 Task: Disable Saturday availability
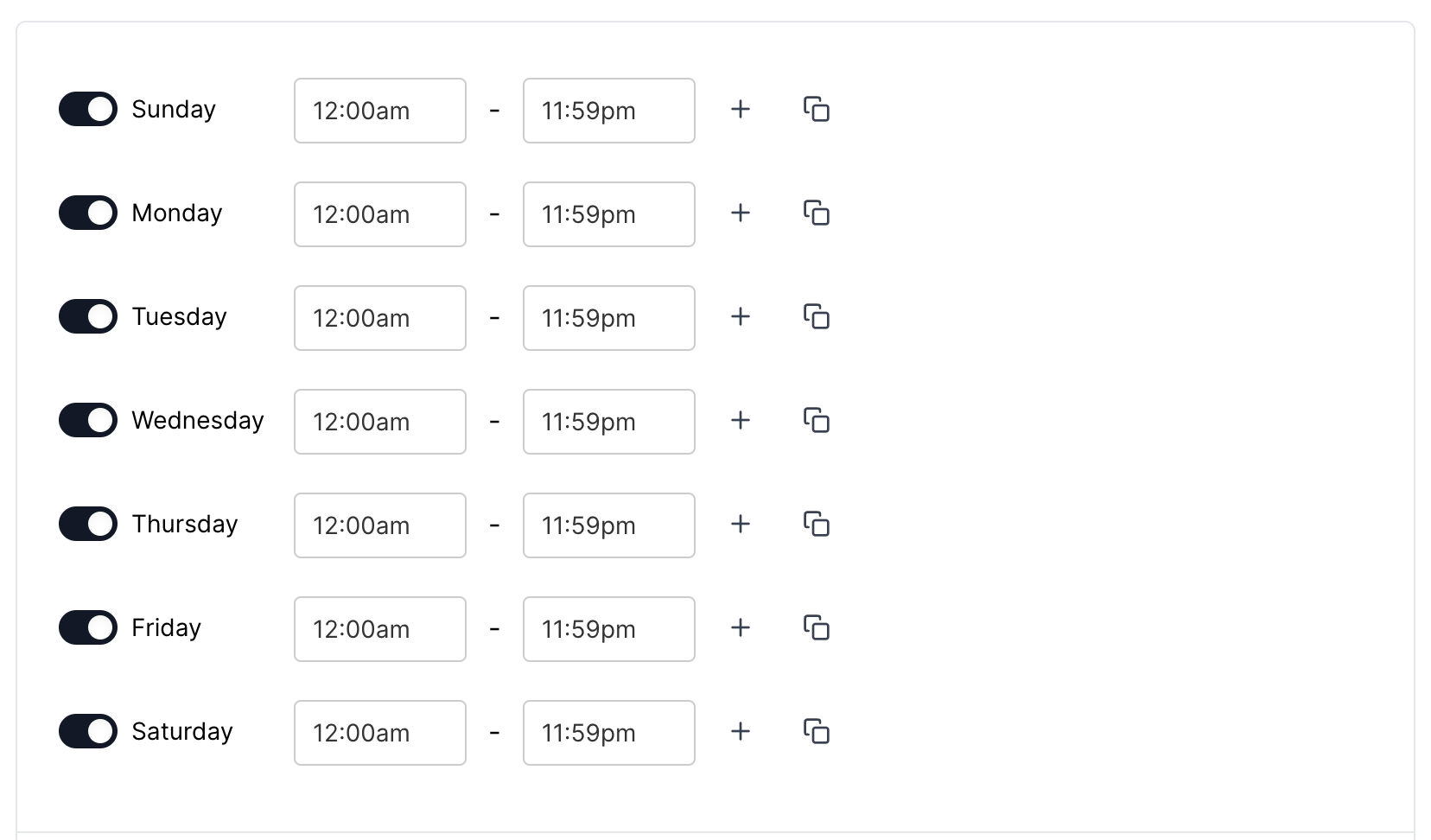point(87,731)
